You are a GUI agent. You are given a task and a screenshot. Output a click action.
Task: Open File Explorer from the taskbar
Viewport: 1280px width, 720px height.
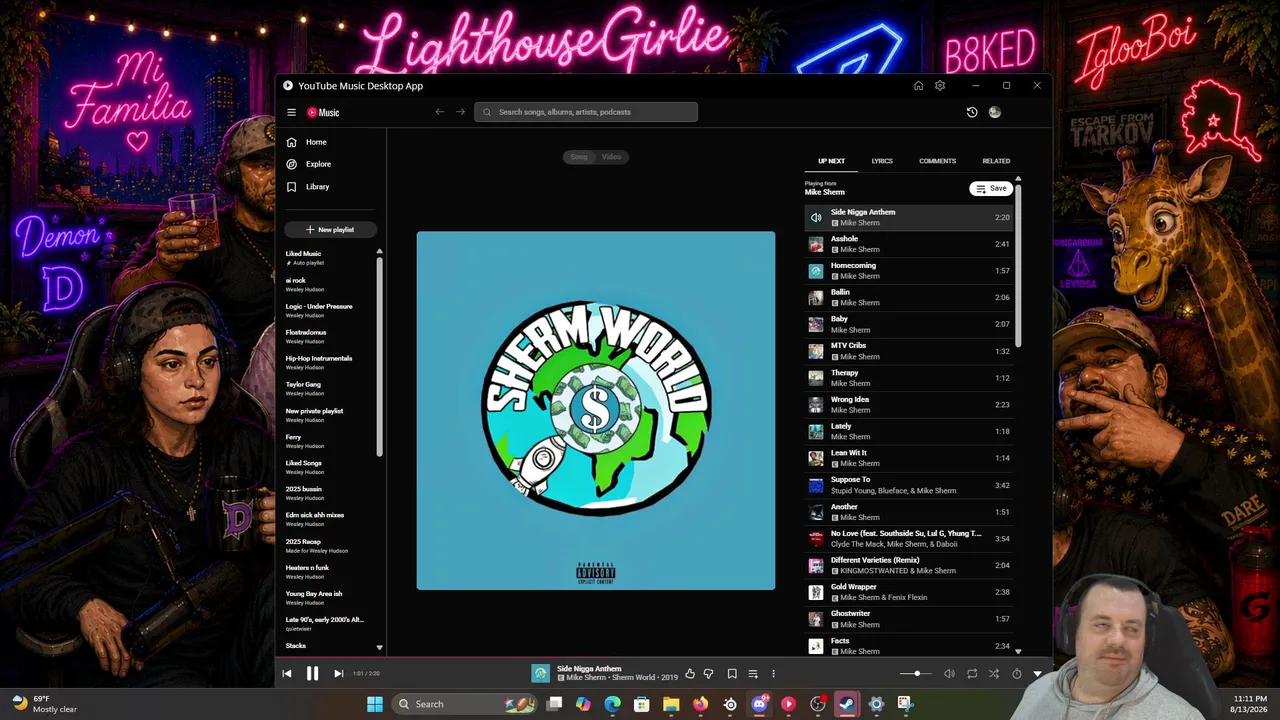coord(671,704)
